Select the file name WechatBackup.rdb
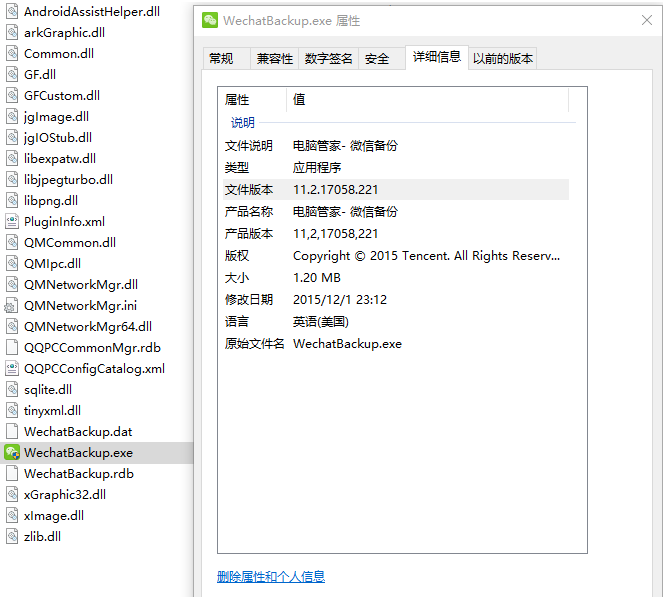The image size is (667, 597). (79, 474)
